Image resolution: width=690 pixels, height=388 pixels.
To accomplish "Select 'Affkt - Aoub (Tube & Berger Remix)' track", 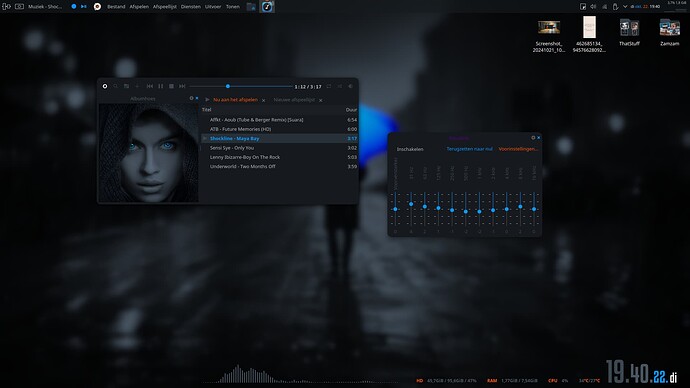I will 279,120.
